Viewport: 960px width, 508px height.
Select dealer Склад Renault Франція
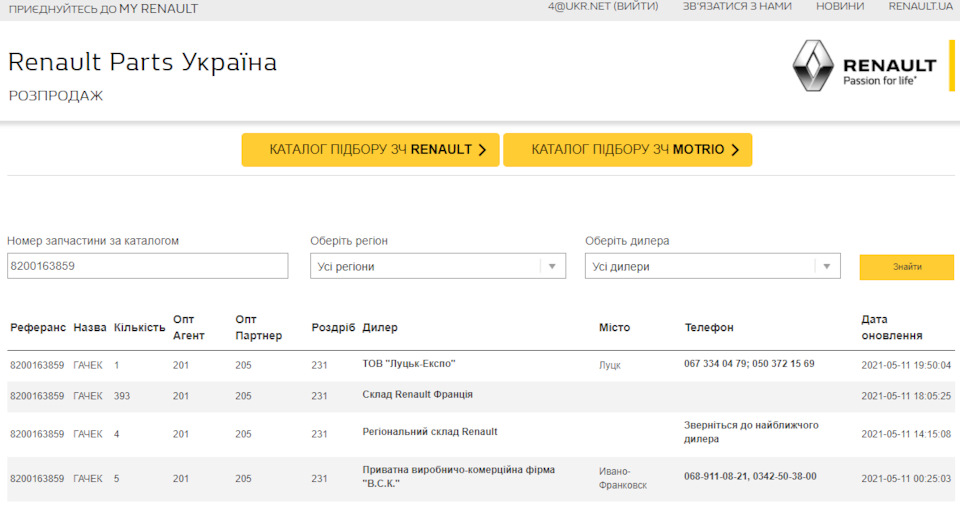point(418,394)
